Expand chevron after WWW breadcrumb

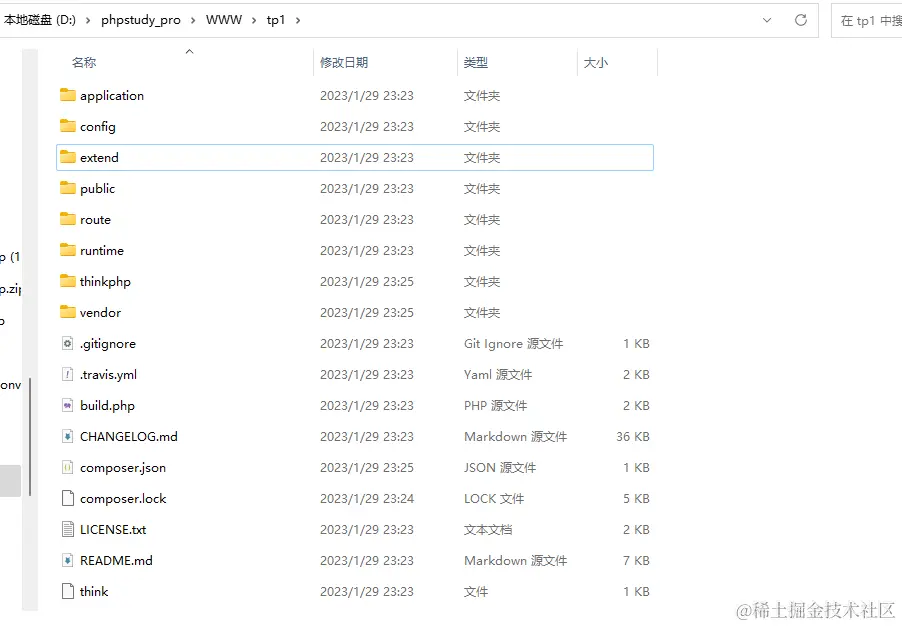[x=254, y=20]
